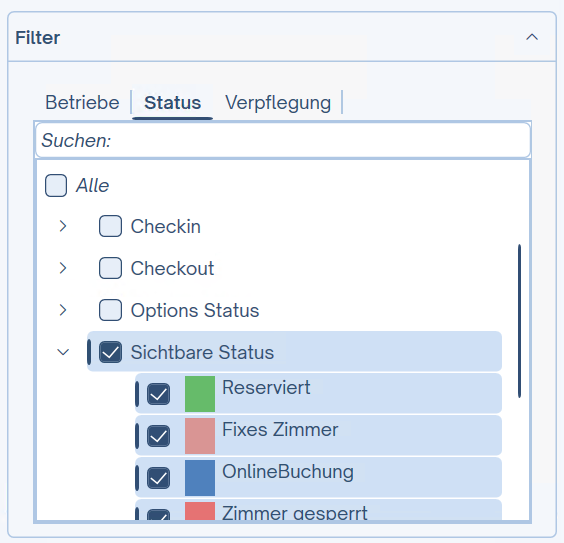The image size is (564, 543).
Task: Uncheck the Reserviert checkbox
Action: 158,394
